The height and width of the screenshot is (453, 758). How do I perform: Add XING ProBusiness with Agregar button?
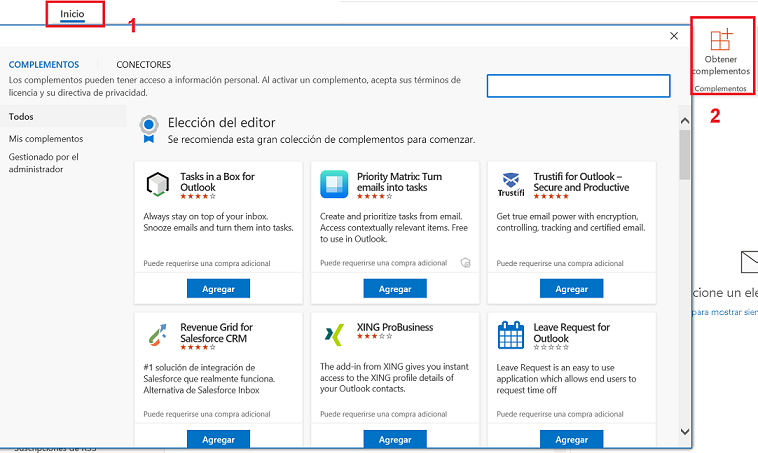coord(395,439)
